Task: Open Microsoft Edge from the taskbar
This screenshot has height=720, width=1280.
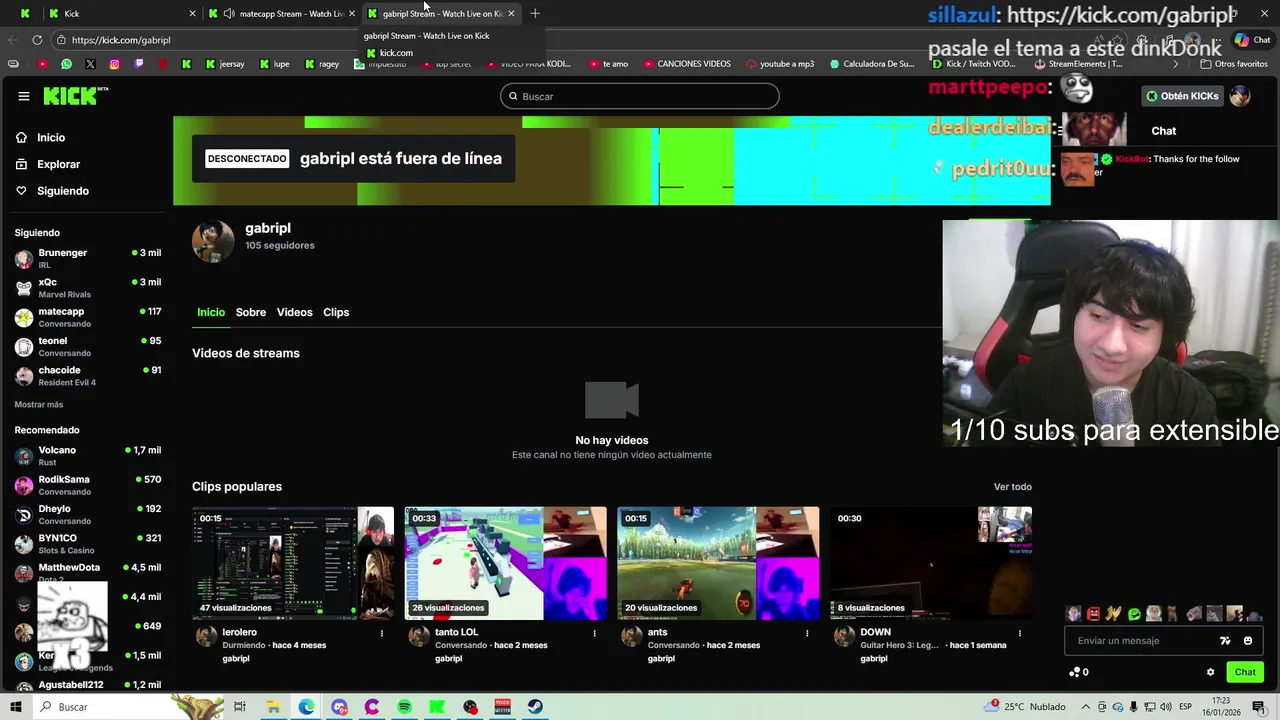Action: (x=306, y=707)
